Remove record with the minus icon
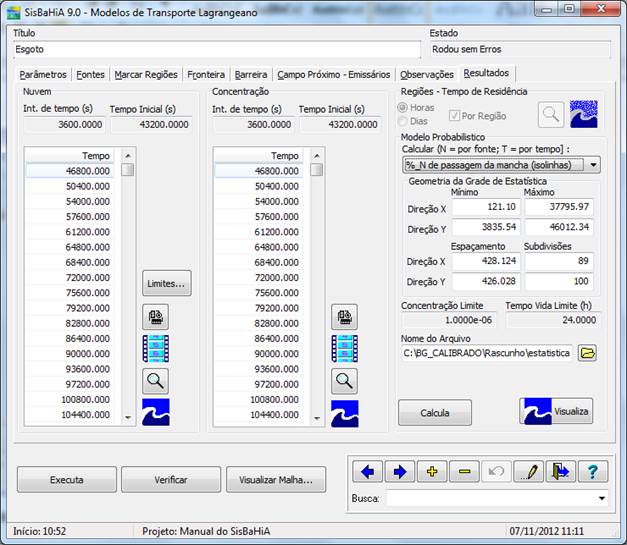Screen dimensions: 627x545 [464, 472]
